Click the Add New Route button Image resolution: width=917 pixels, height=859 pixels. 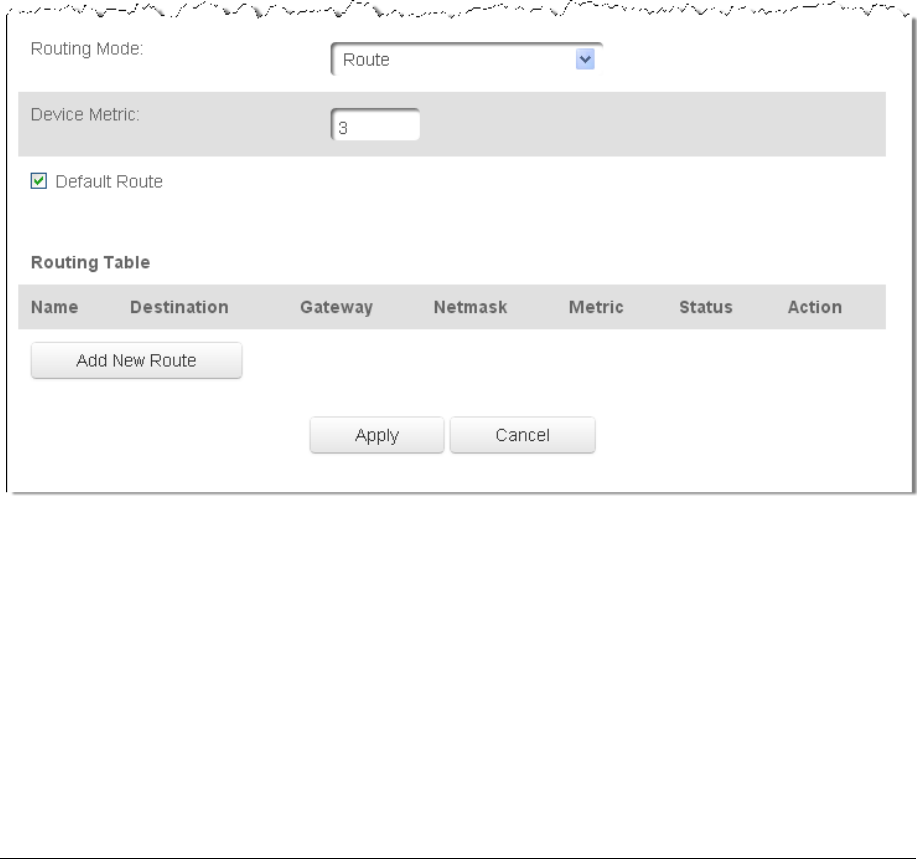[136, 360]
